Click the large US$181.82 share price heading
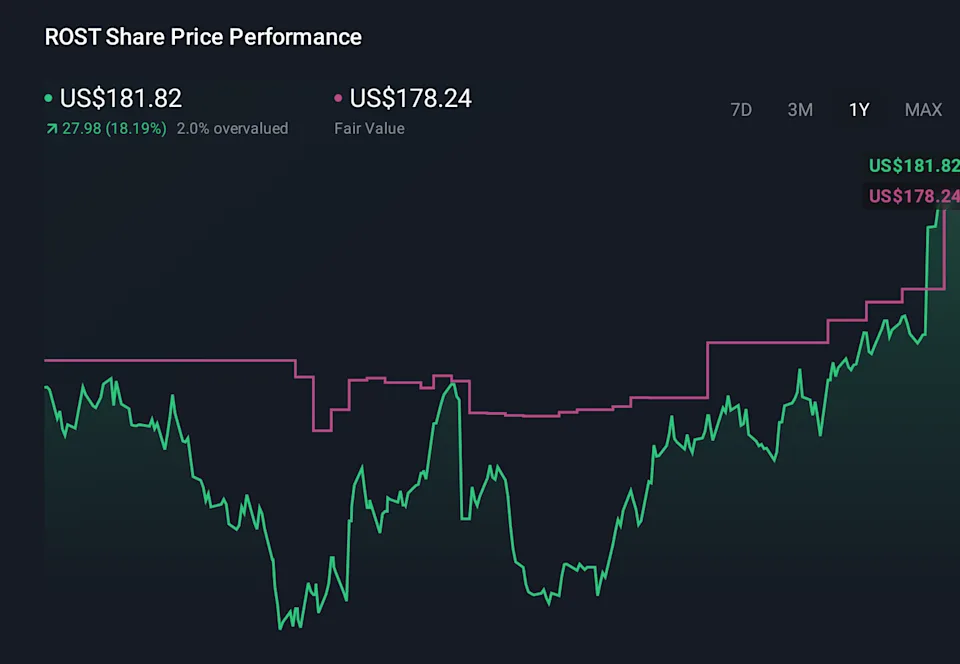The image size is (960, 664). (x=121, y=98)
